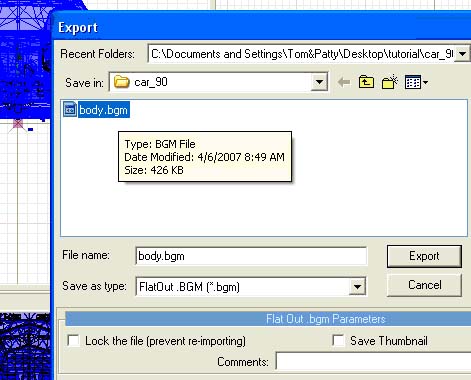Select the body.bgm file name
The height and width of the screenshot is (380, 471).
(103, 110)
